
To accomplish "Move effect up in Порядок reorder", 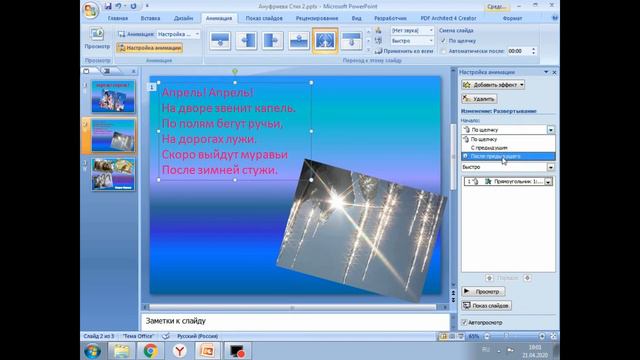I will (x=489, y=278).
